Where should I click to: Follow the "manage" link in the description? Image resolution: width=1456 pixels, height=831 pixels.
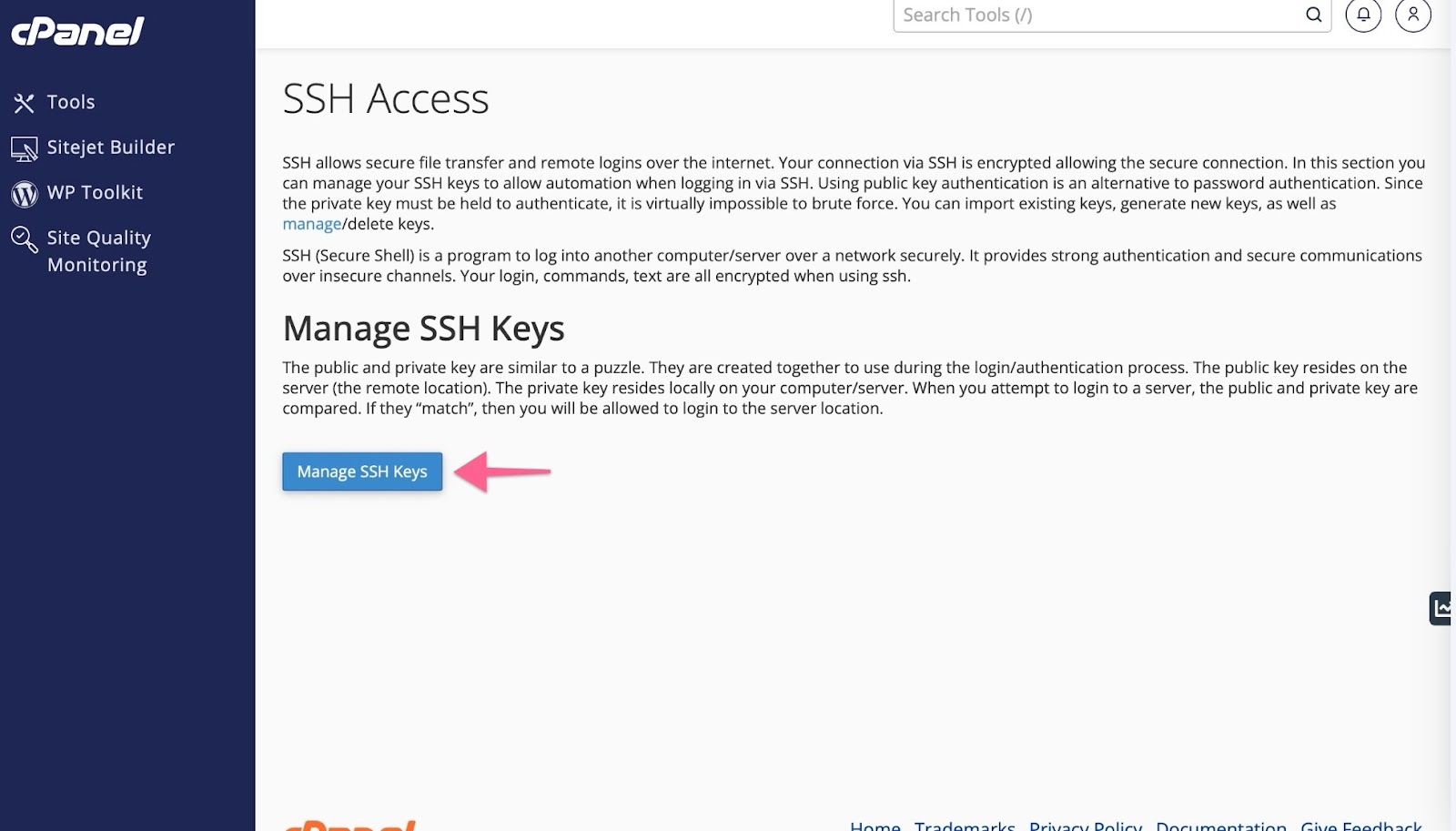(x=311, y=224)
